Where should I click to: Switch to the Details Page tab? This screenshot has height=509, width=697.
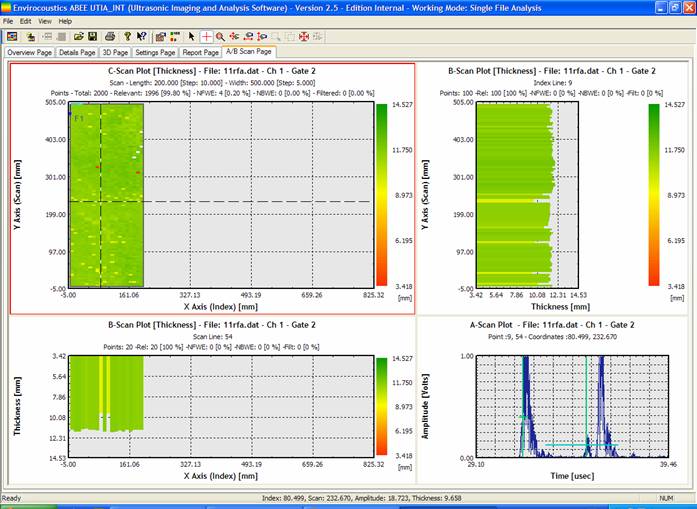coord(77,52)
